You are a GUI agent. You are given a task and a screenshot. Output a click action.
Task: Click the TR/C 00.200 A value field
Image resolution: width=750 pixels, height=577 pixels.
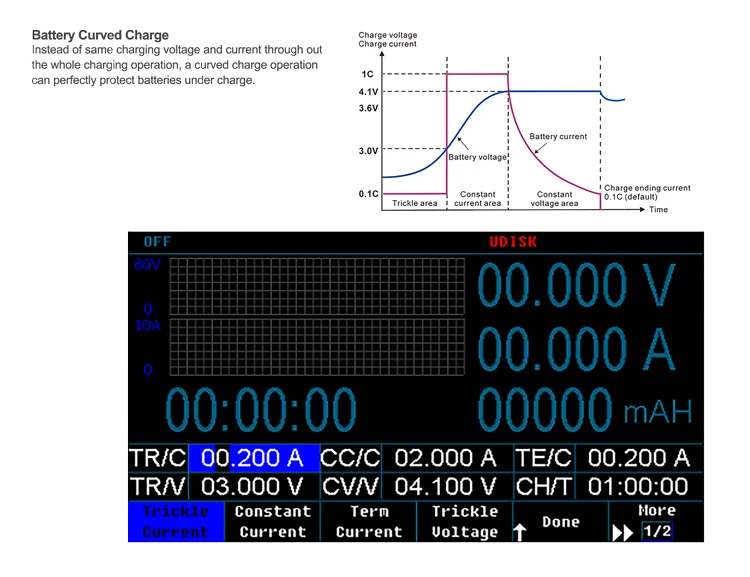click(x=253, y=458)
